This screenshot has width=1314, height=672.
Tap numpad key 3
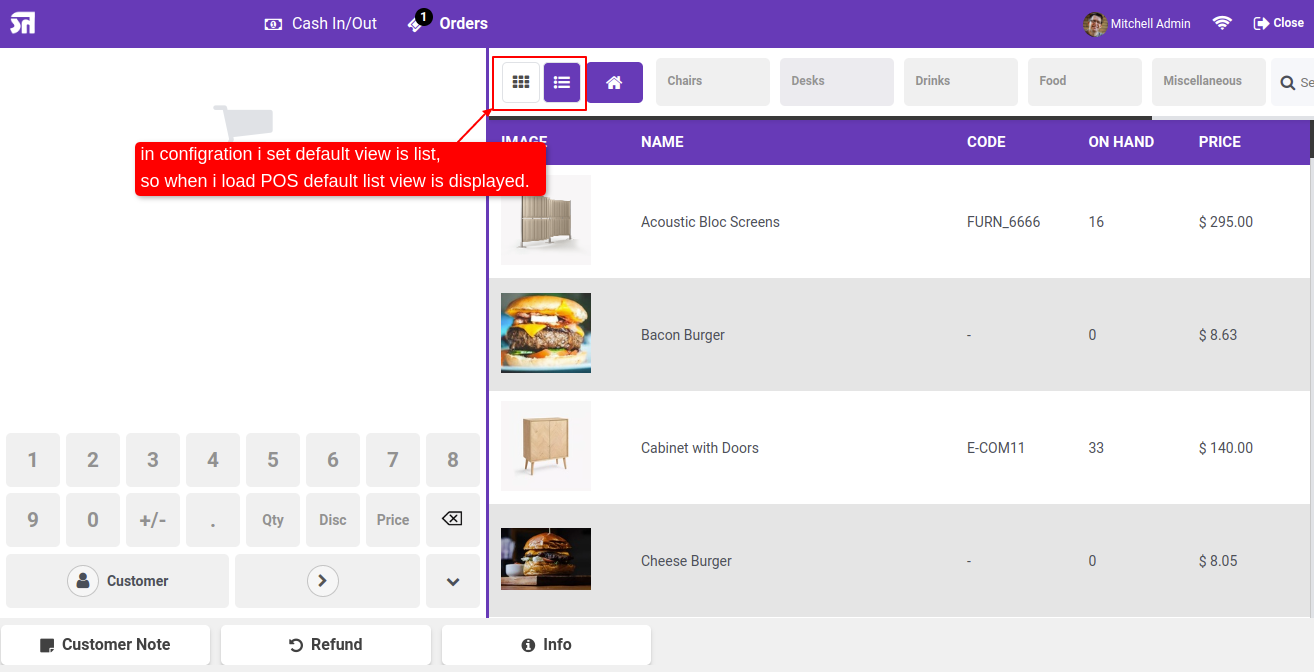point(153,460)
